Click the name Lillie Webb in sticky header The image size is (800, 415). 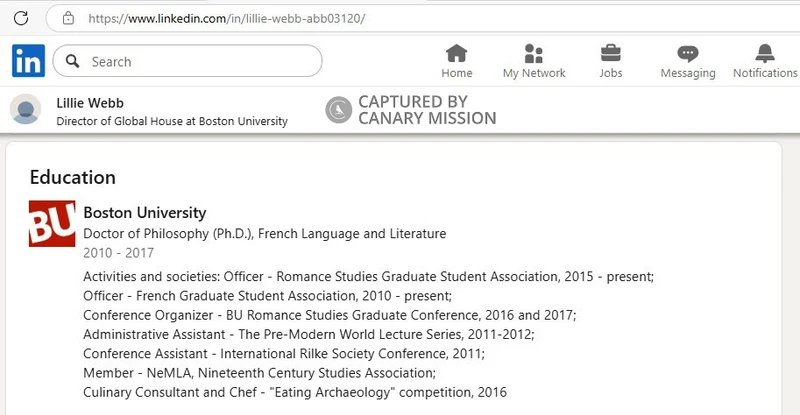coord(90,103)
